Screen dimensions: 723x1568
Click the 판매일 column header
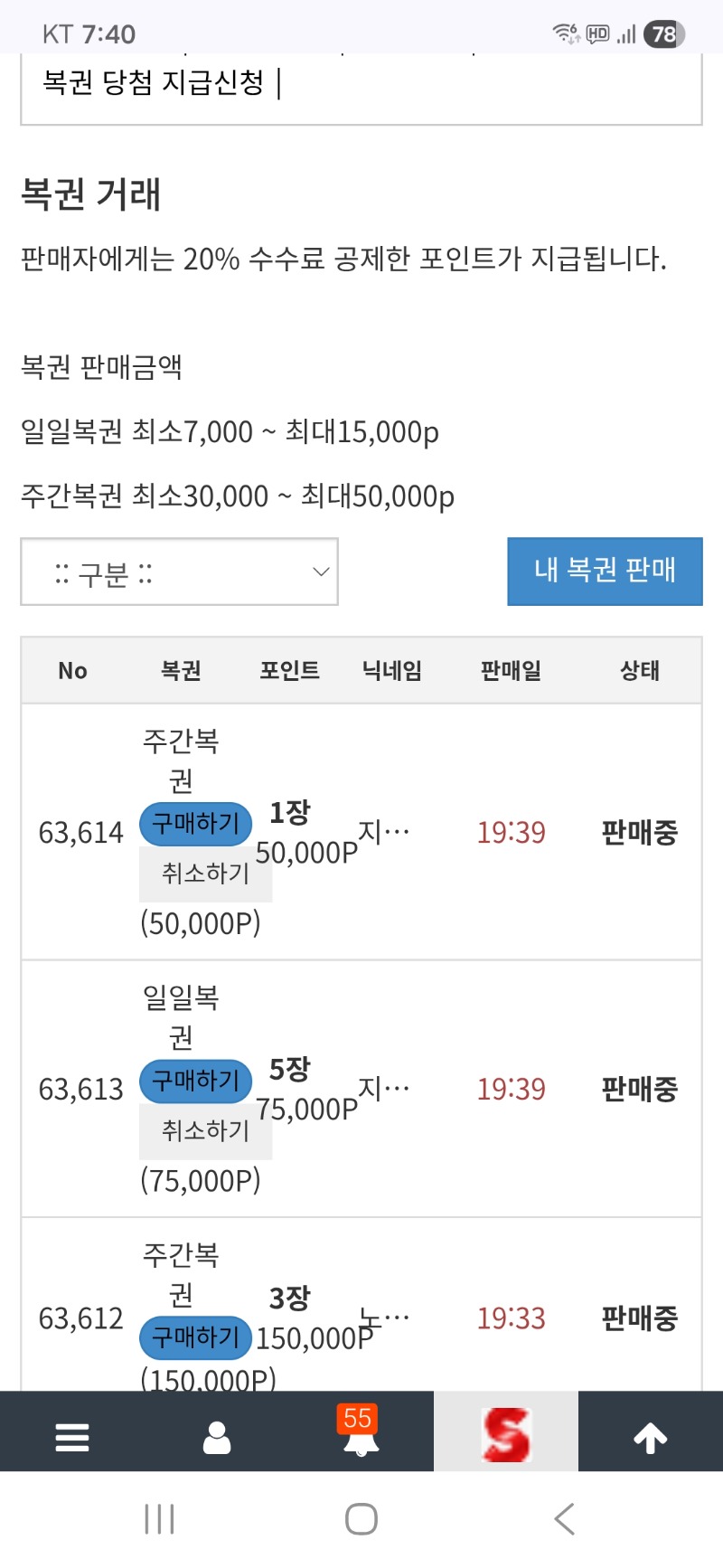coord(511,671)
